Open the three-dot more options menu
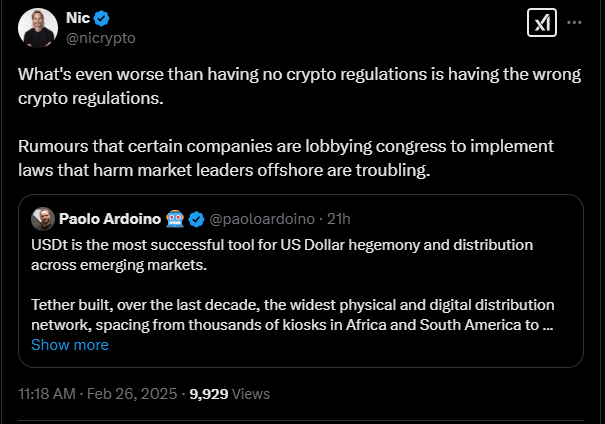Image resolution: width=605 pixels, height=424 pixels. (x=575, y=22)
